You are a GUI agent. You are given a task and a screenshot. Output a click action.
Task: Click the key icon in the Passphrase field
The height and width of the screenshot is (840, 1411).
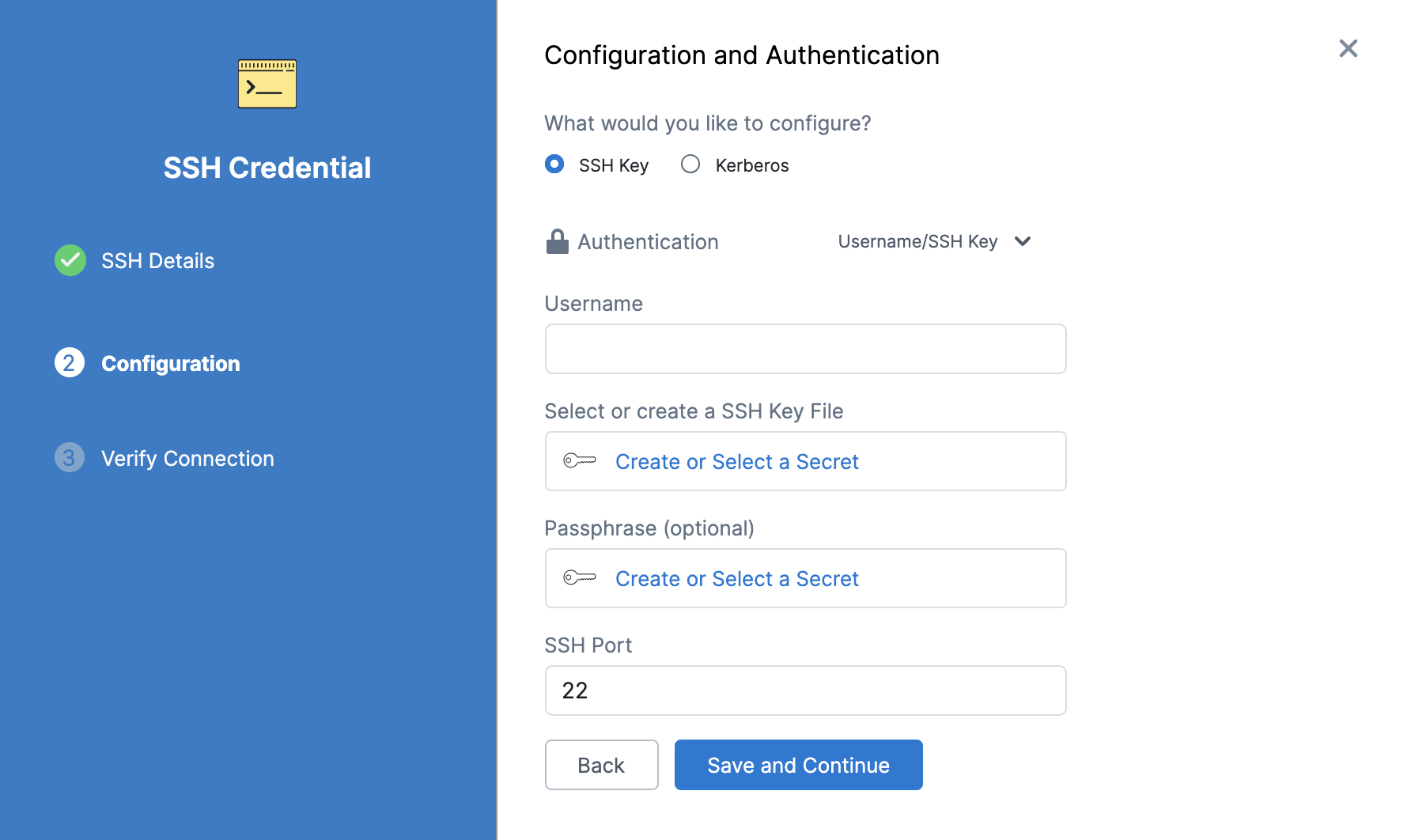(581, 578)
